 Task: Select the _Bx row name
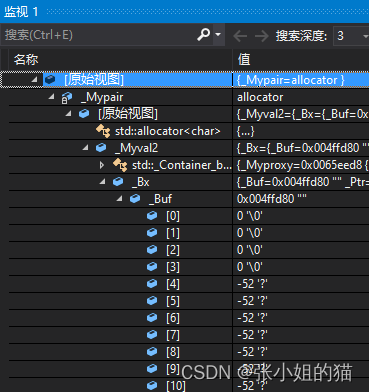[141, 182]
